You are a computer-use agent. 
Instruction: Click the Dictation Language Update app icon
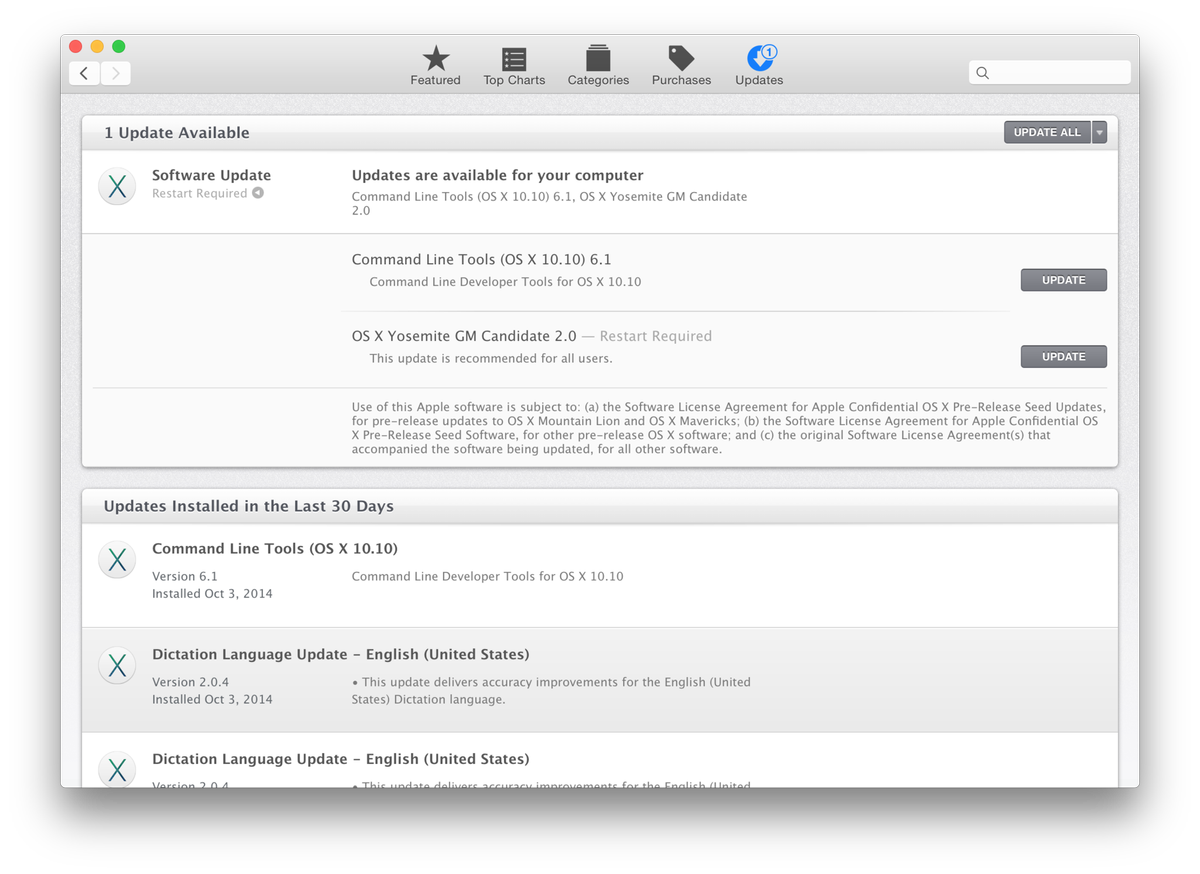117,665
